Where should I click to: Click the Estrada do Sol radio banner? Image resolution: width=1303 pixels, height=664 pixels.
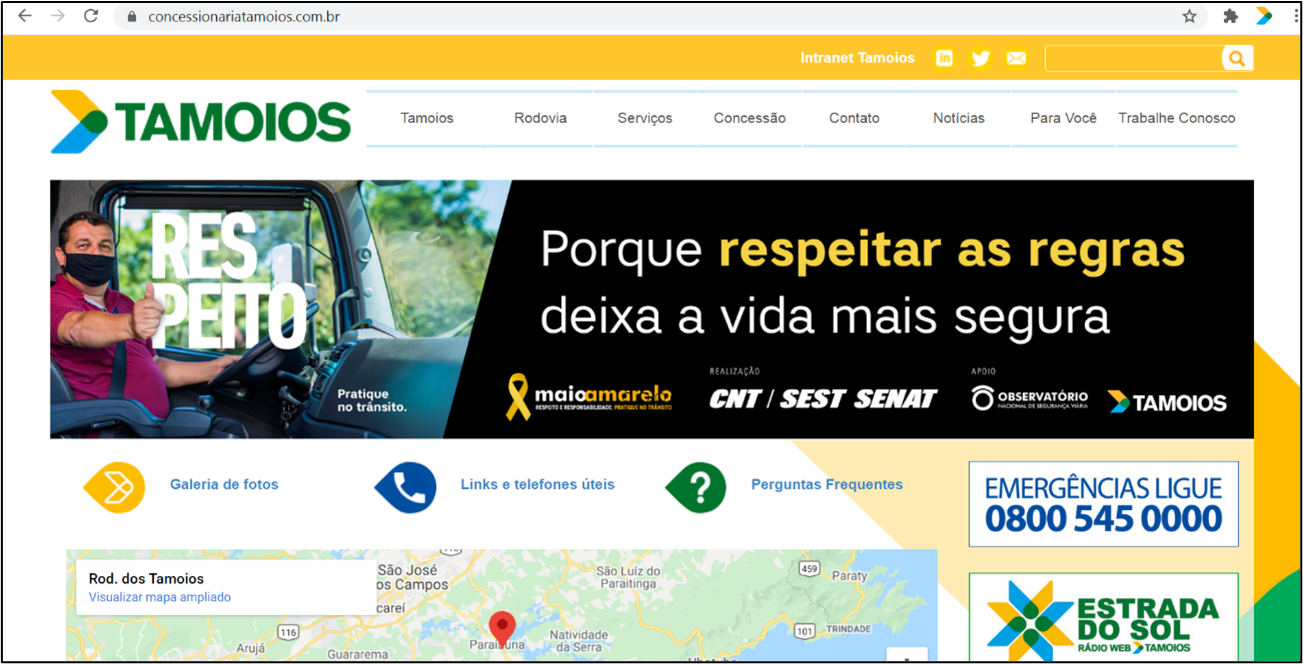pyautogui.click(x=1103, y=617)
